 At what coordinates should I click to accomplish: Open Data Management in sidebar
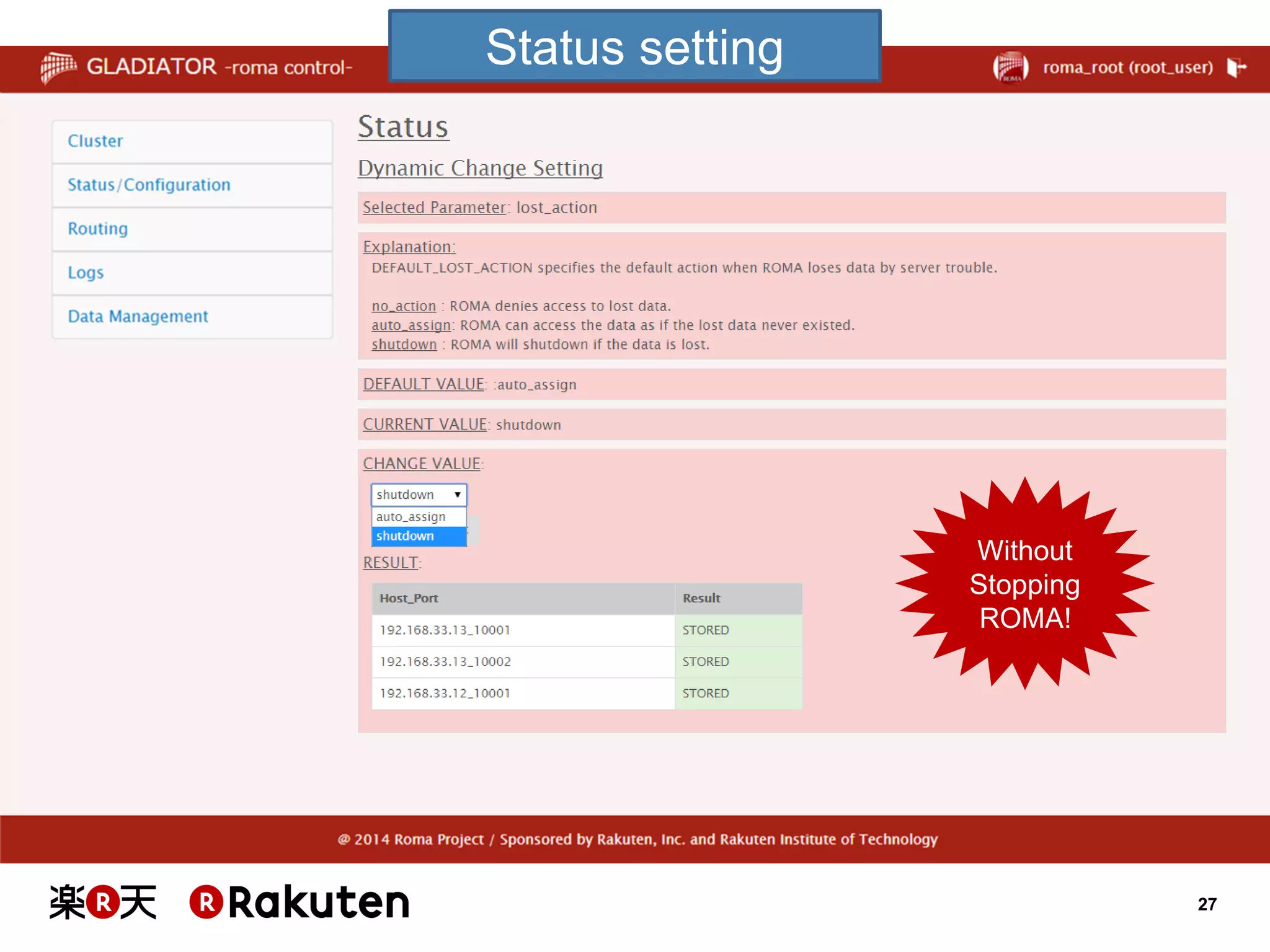tap(138, 317)
